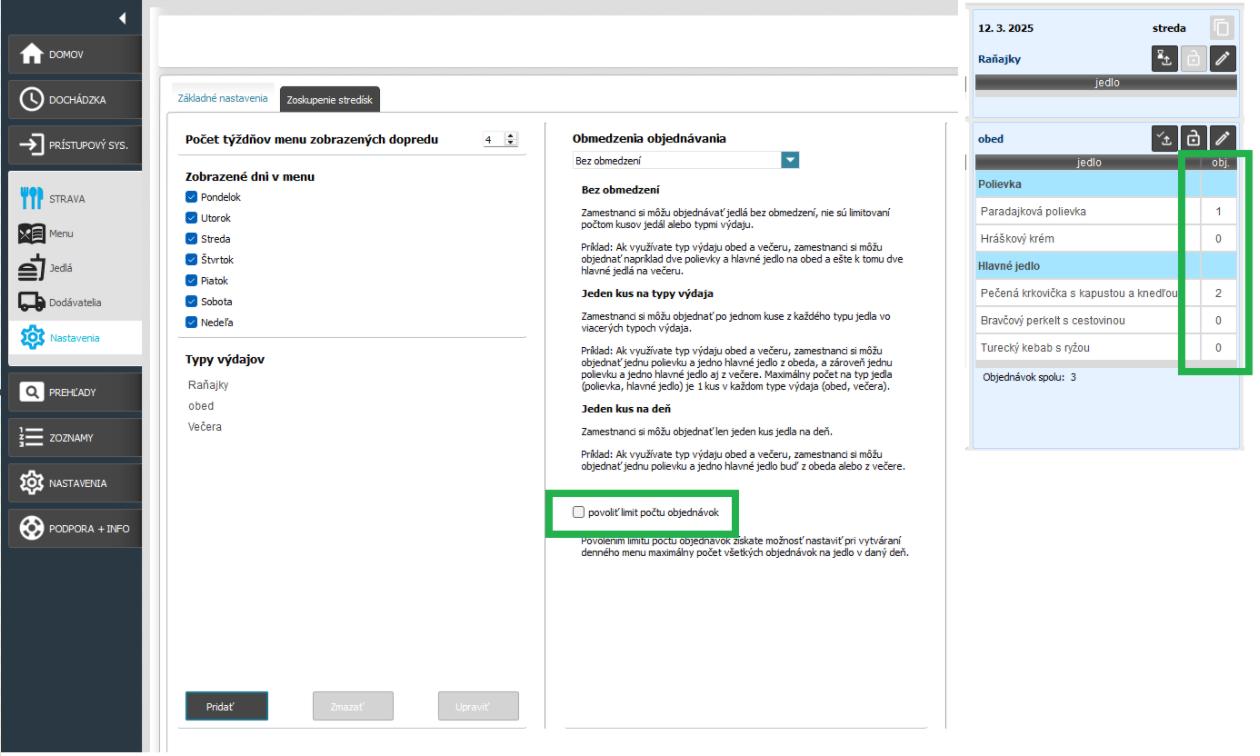
Task: Switch to the Zoskupenie stredísk tab
Action: [x=327, y=100]
